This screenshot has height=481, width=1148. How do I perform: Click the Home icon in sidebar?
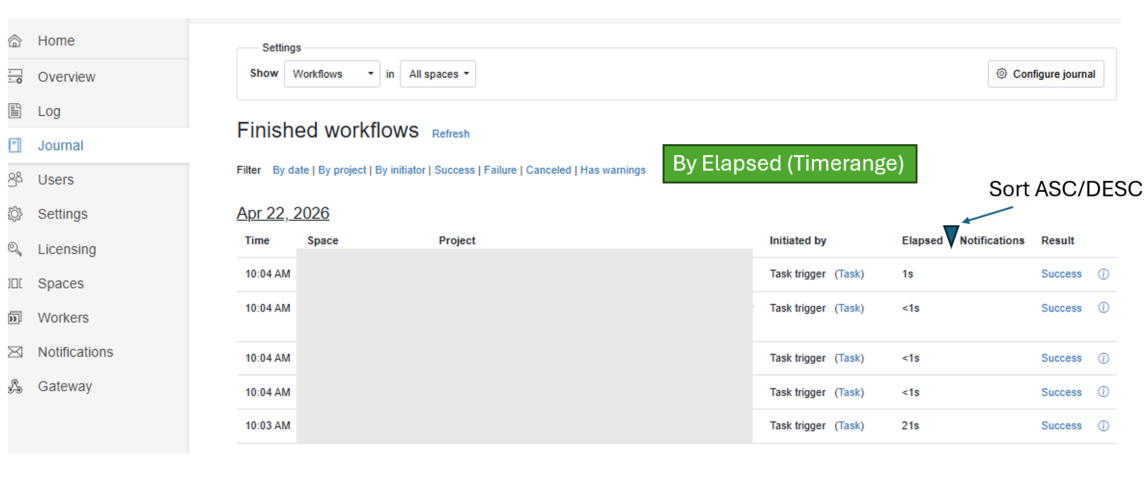click(x=15, y=41)
